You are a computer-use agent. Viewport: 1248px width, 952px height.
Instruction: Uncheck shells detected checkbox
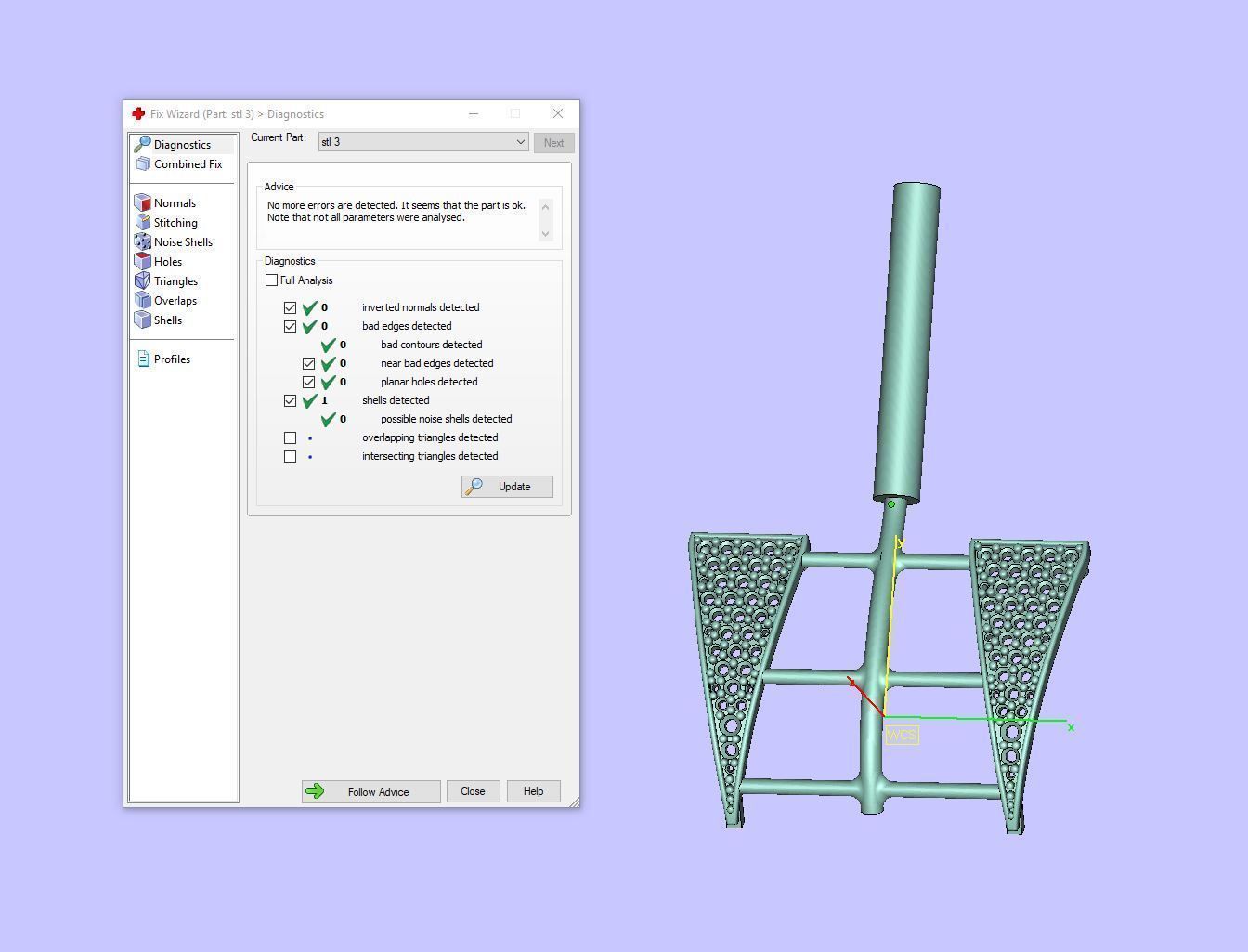[290, 400]
